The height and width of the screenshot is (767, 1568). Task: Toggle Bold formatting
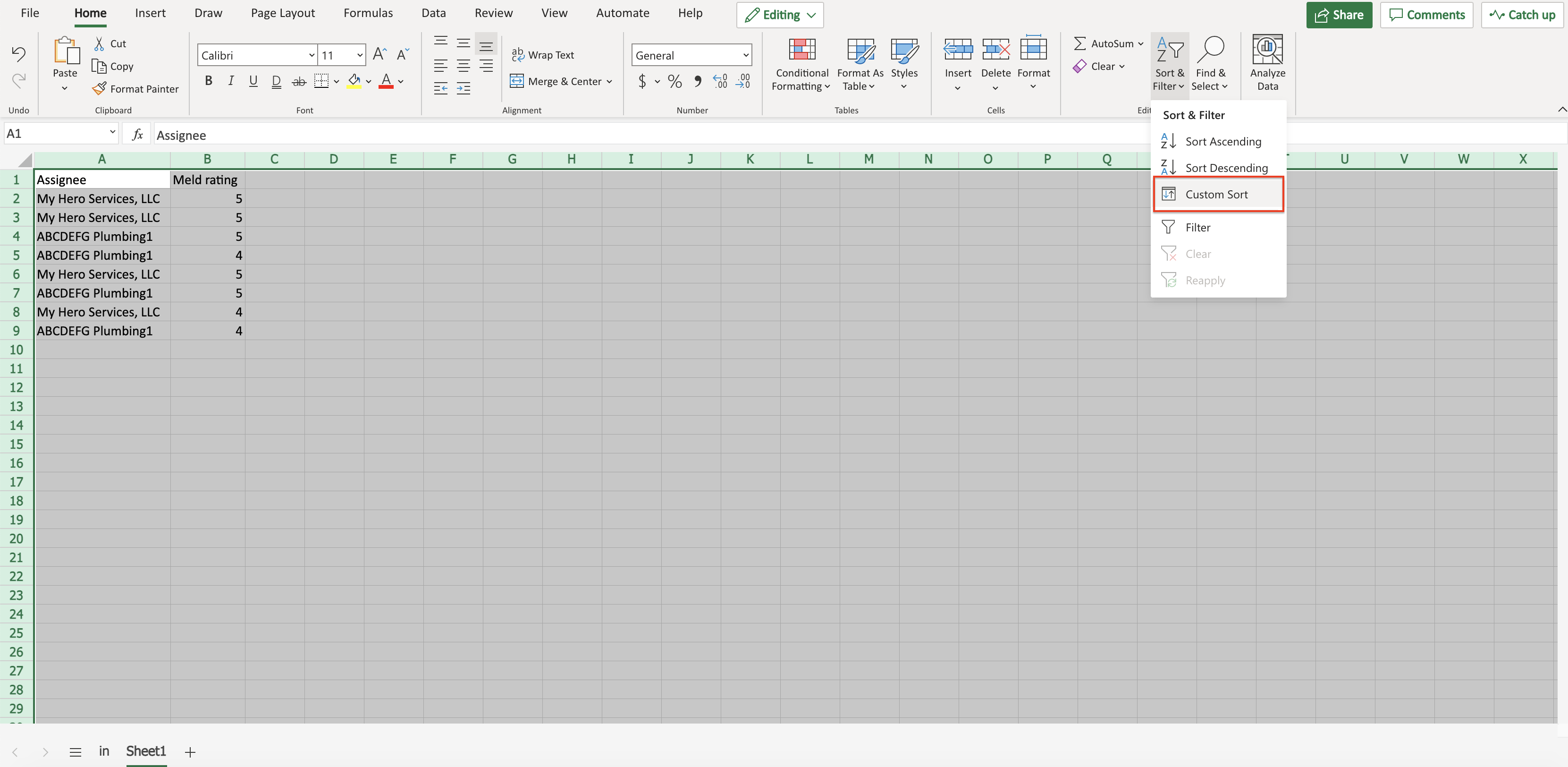[208, 81]
